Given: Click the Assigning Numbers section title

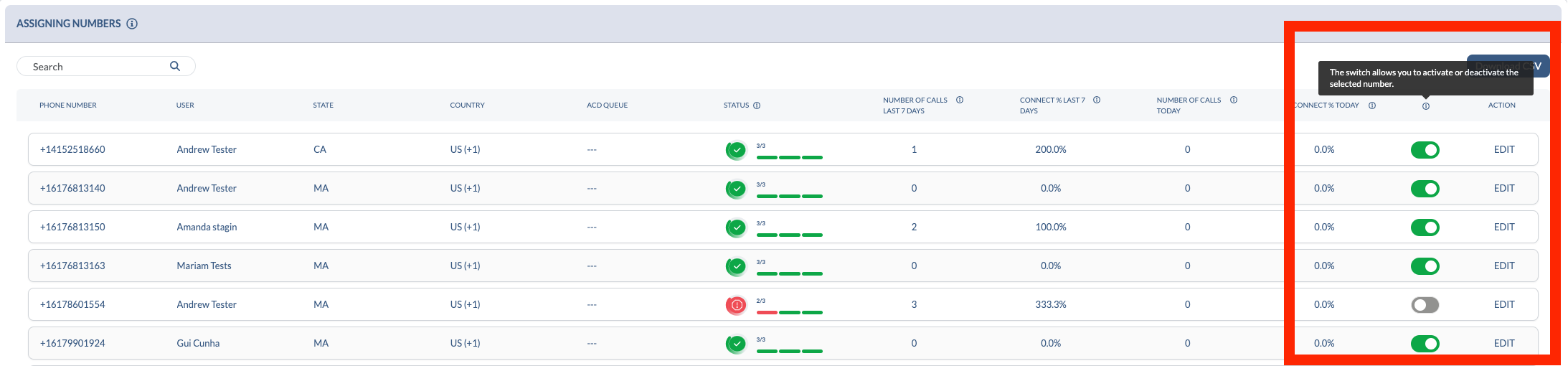Looking at the screenshot, I should (68, 24).
